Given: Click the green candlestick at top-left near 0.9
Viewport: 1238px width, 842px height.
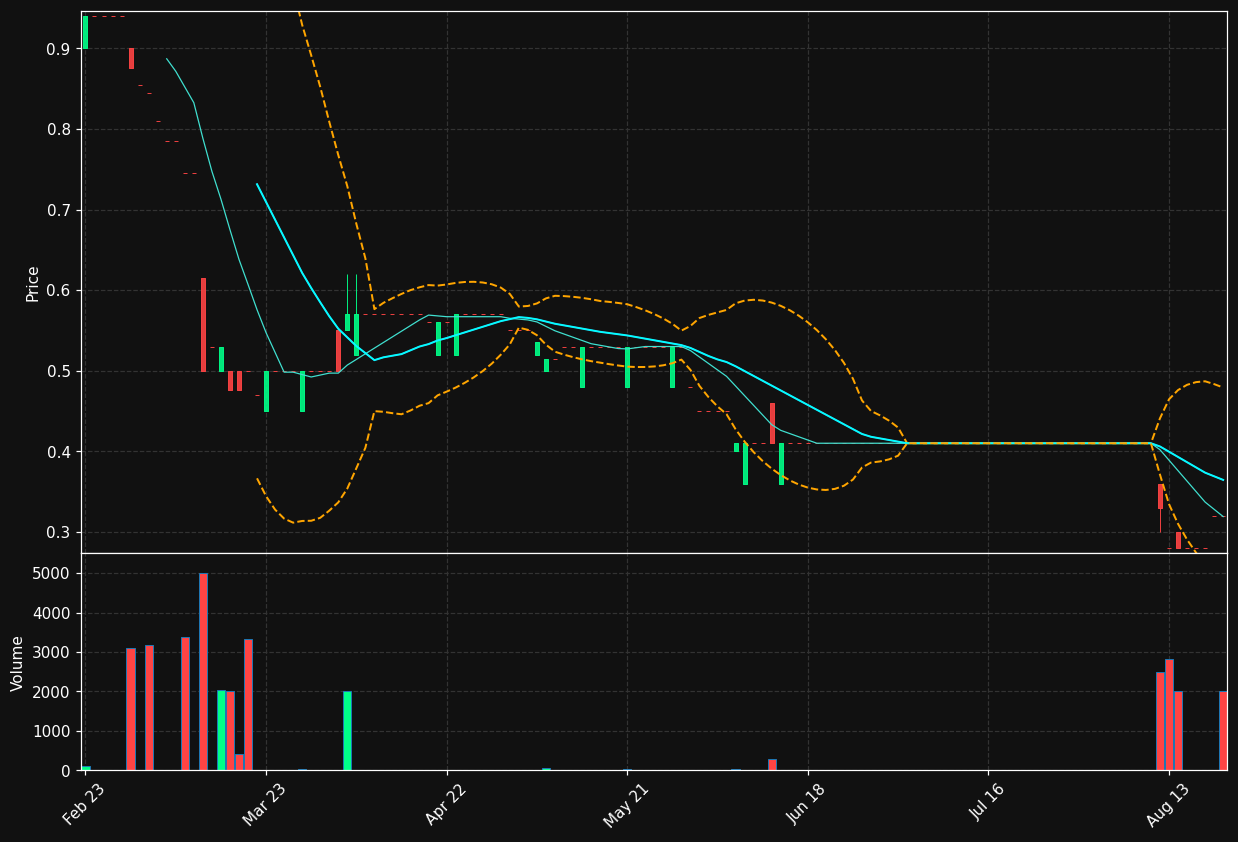Looking at the screenshot, I should point(85,32).
